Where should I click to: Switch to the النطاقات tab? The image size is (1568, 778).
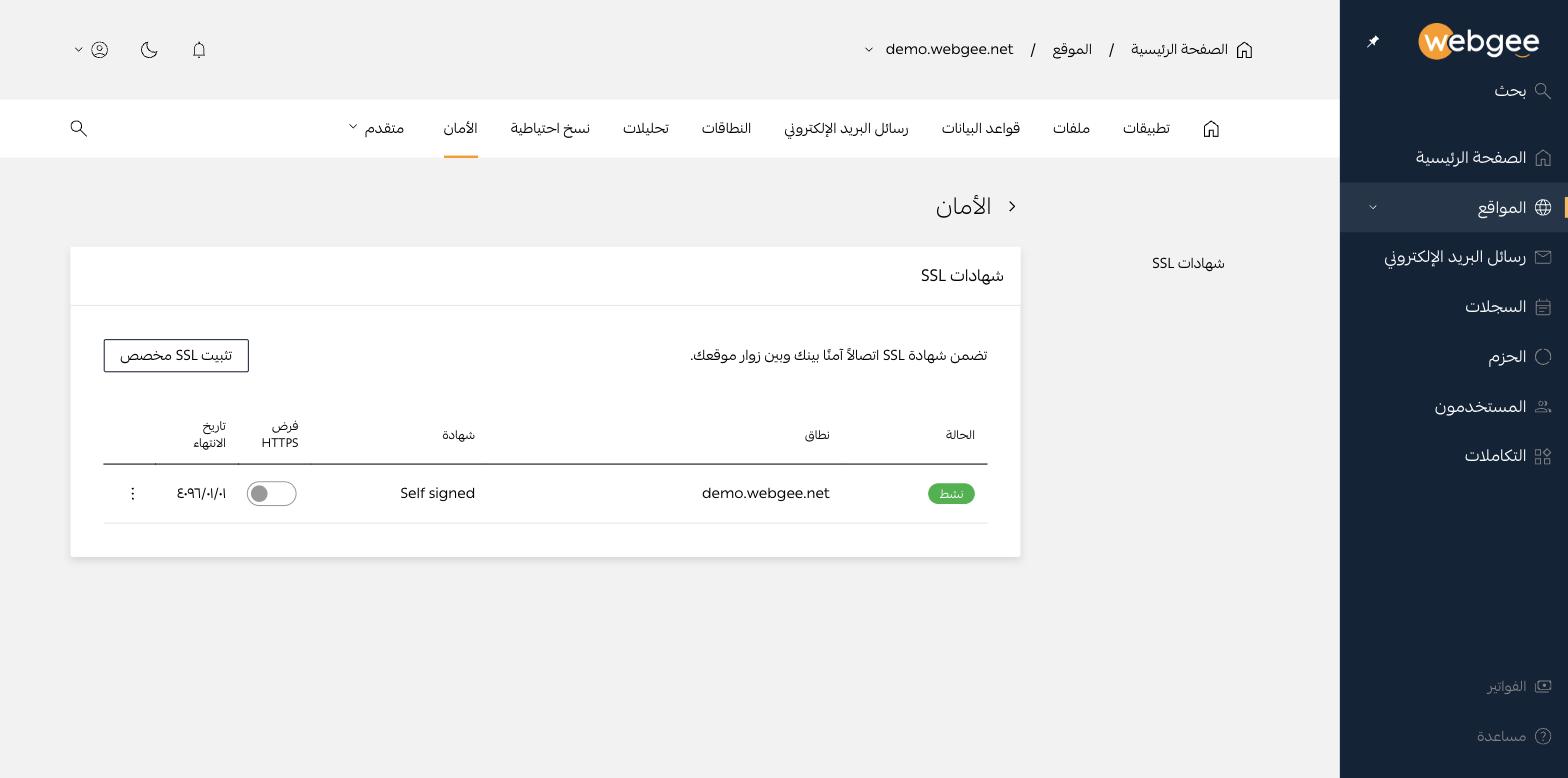726,129
